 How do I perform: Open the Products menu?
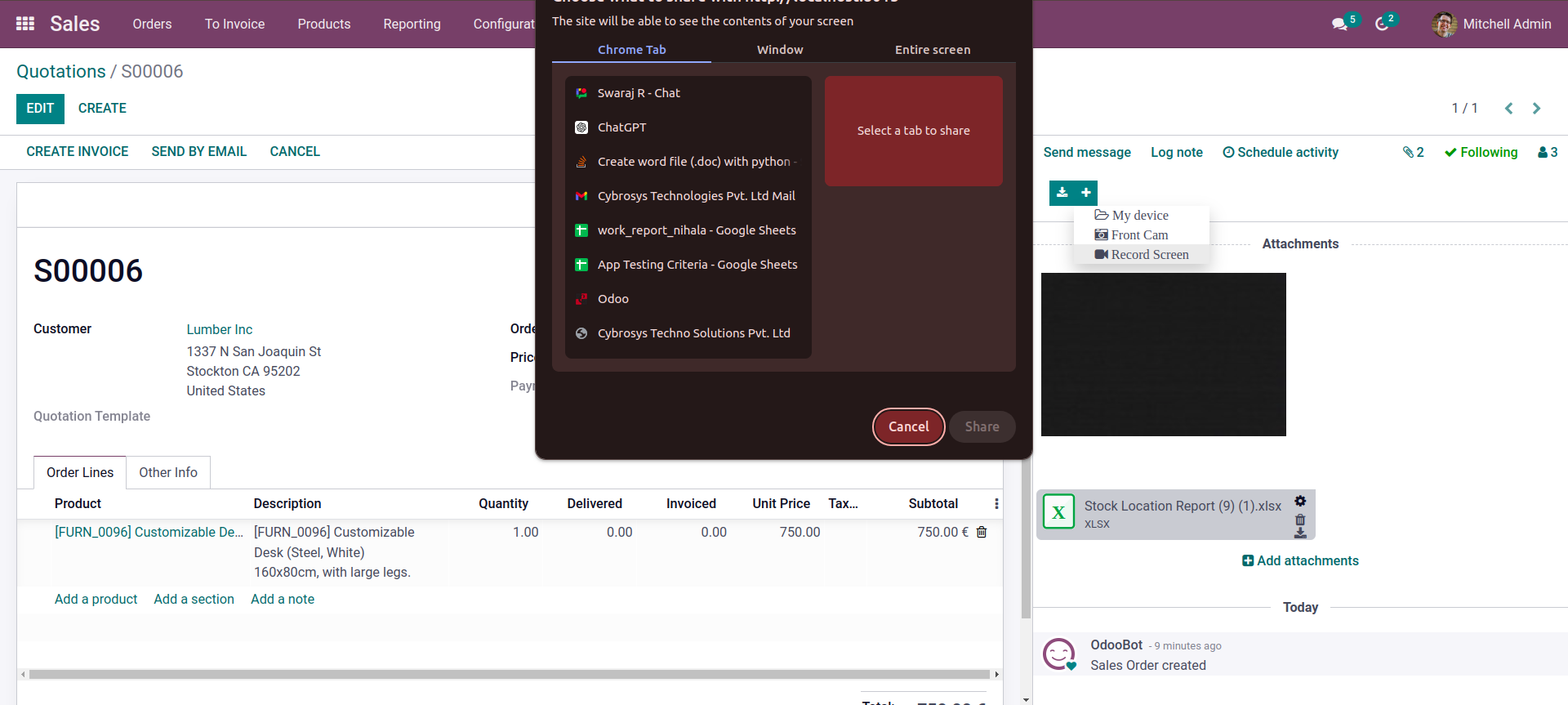324,25
